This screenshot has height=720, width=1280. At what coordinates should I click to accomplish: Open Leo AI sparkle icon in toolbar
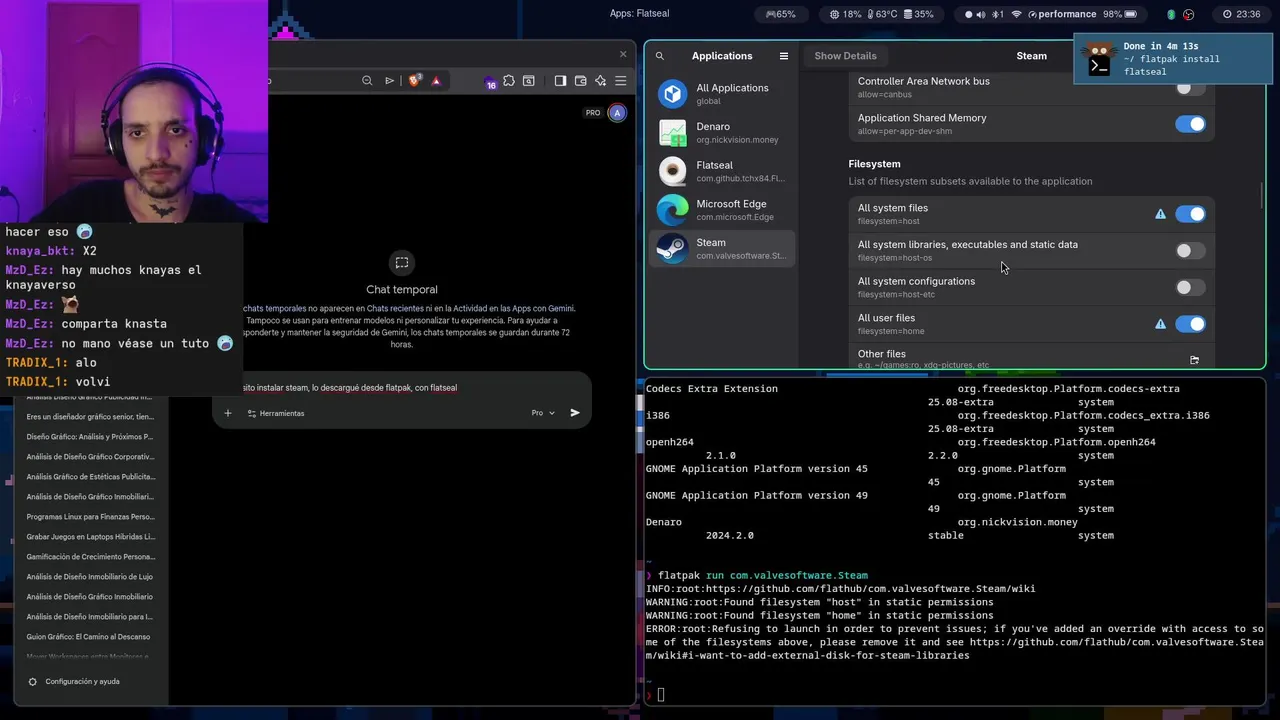coord(600,81)
